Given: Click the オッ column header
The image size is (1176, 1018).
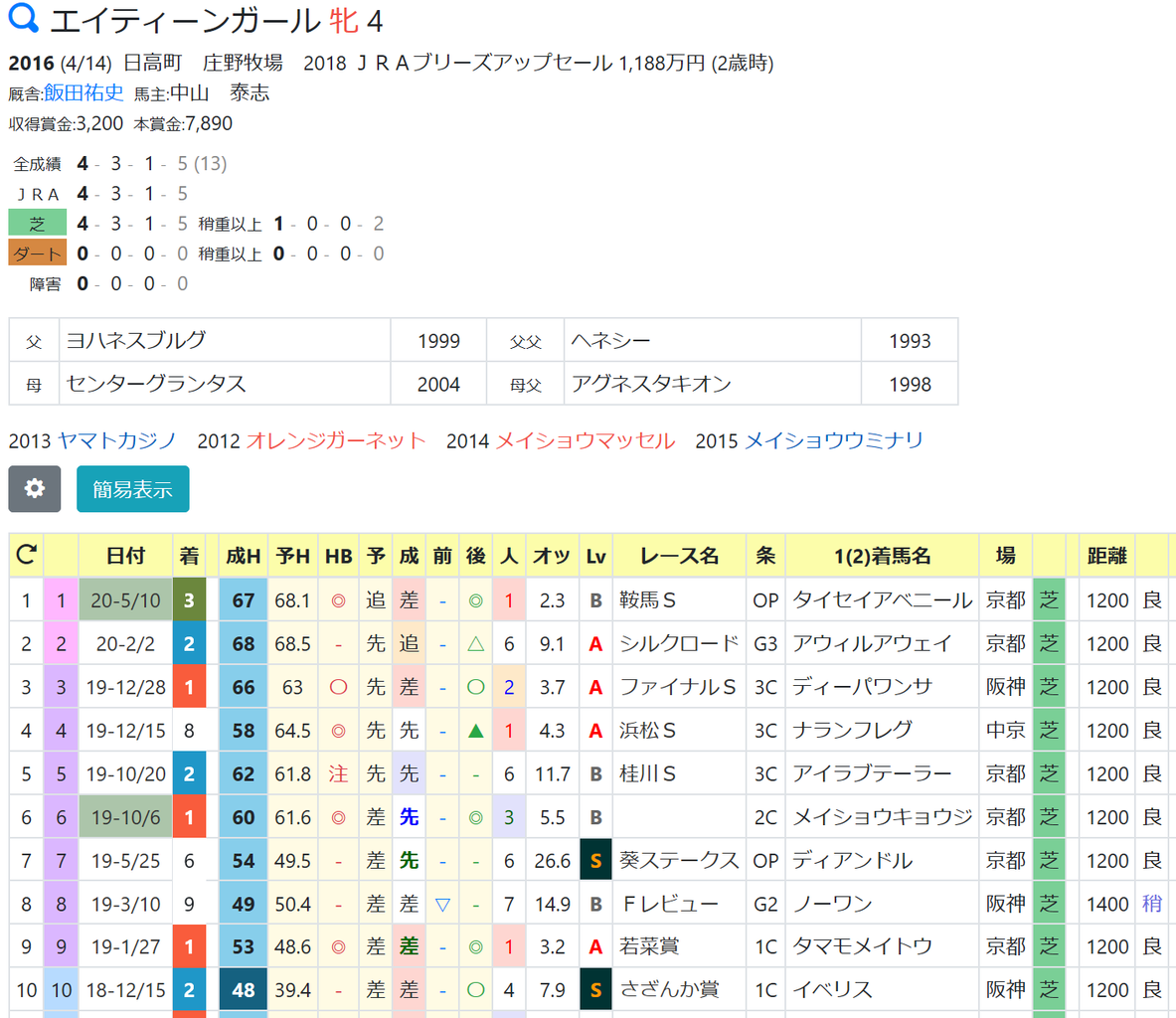Looking at the screenshot, I should pos(552,556).
